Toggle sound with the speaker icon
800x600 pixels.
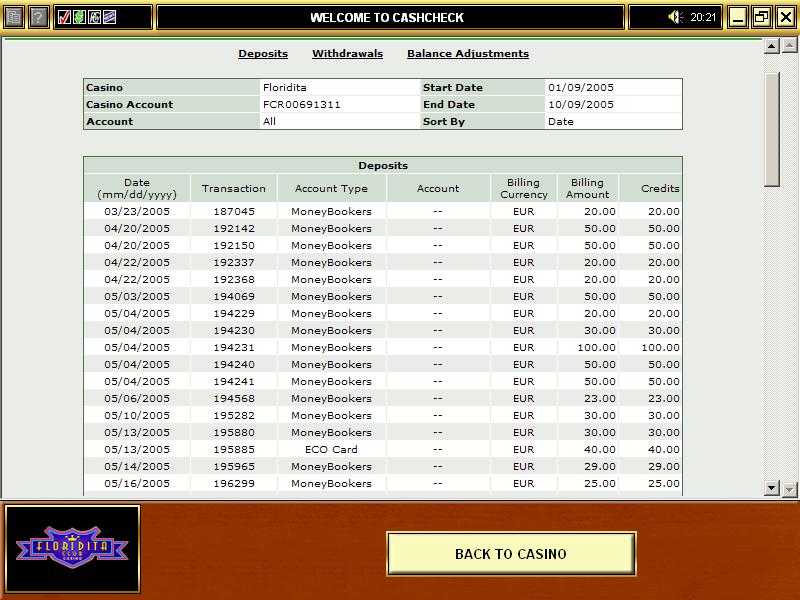pyautogui.click(x=675, y=17)
